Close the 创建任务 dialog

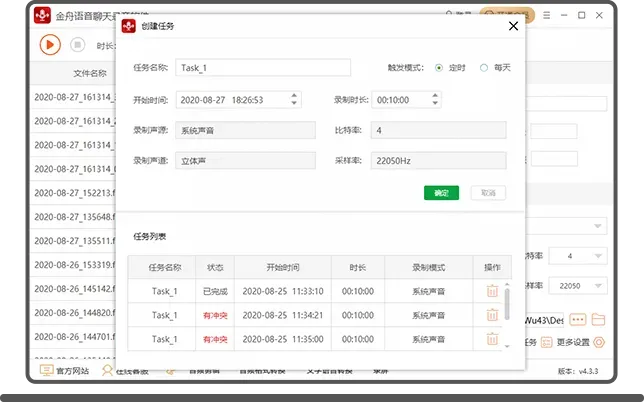(513, 26)
